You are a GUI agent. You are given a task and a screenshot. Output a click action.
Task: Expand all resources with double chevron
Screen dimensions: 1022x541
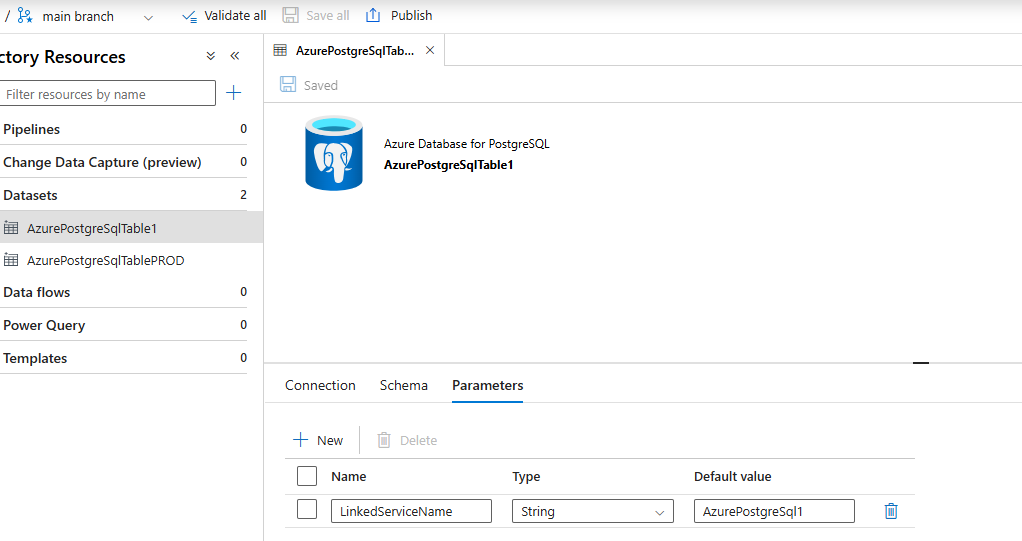click(x=211, y=56)
